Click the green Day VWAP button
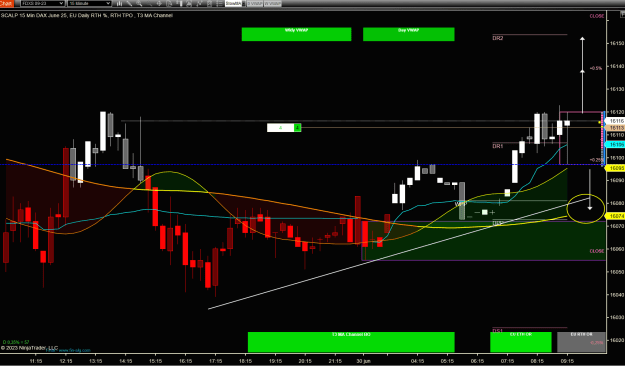The image size is (625, 366). (409, 34)
